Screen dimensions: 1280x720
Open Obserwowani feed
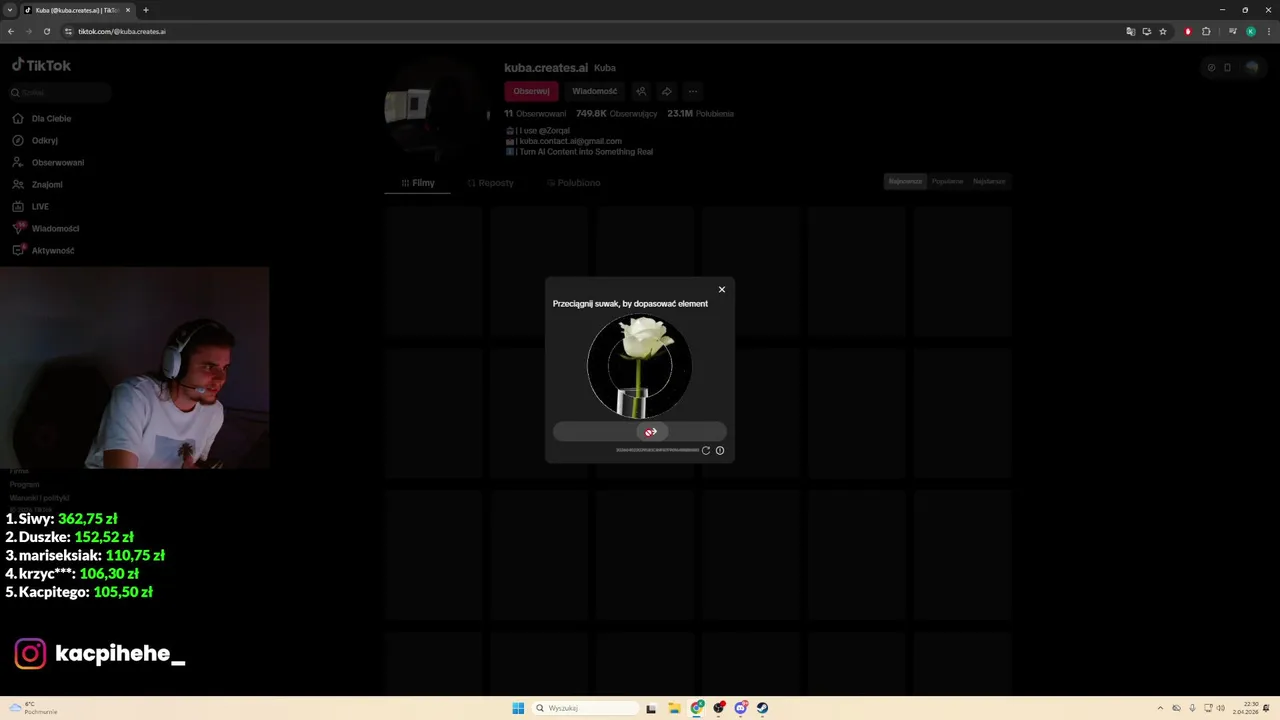coord(48,163)
